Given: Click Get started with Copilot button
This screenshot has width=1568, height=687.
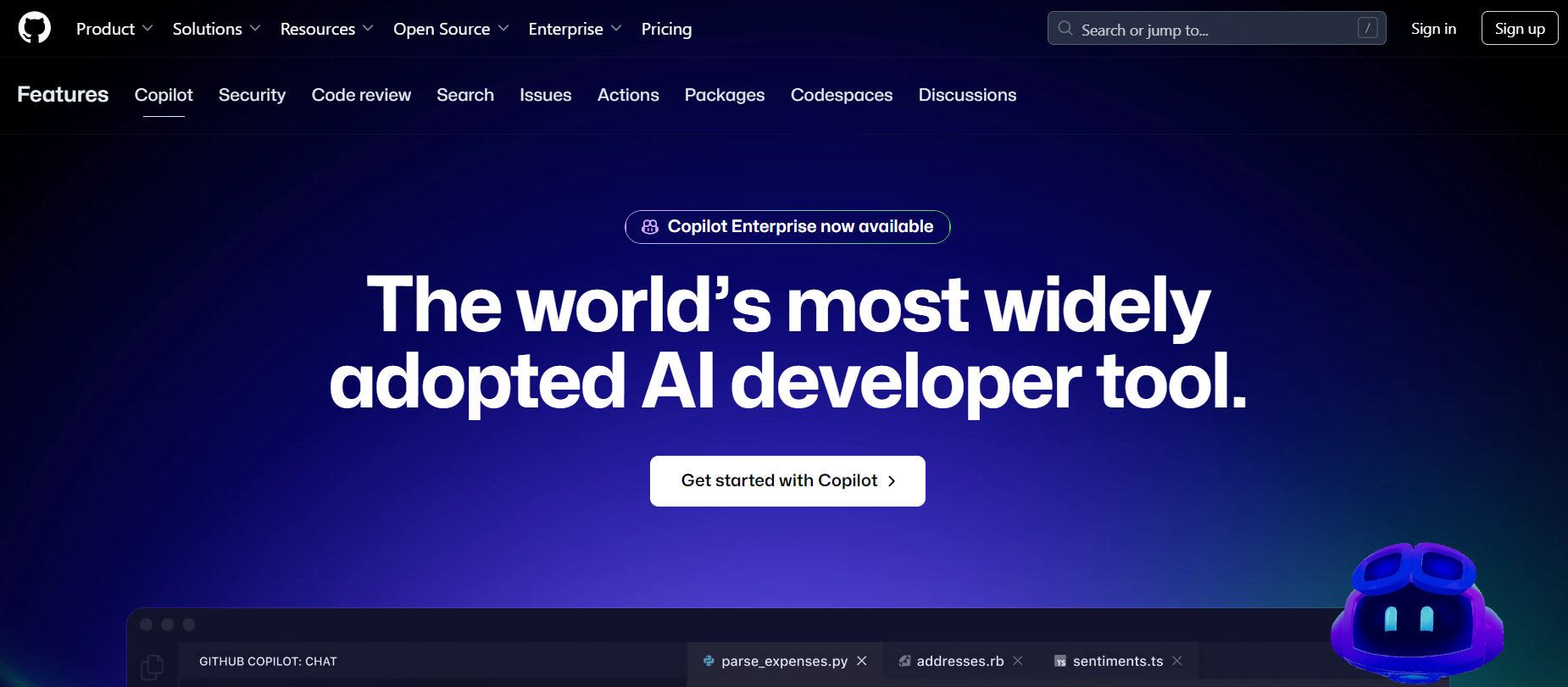Looking at the screenshot, I should [x=787, y=481].
